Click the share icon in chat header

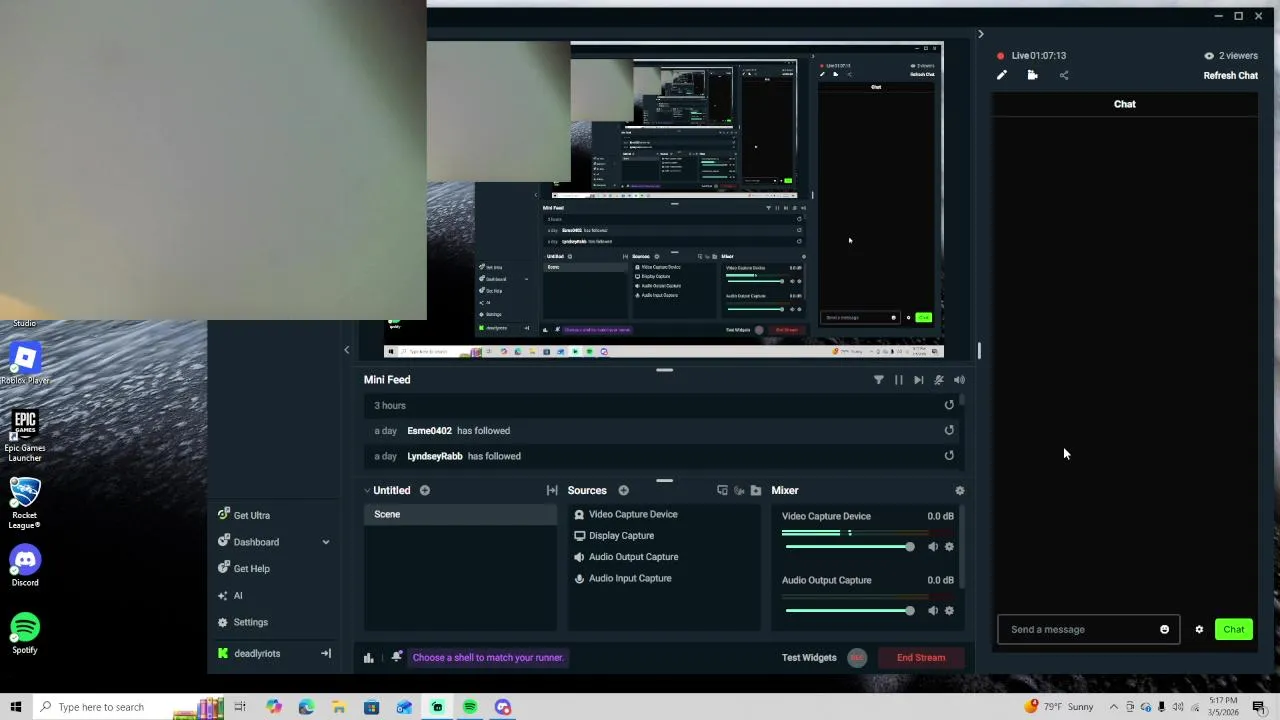click(1064, 75)
